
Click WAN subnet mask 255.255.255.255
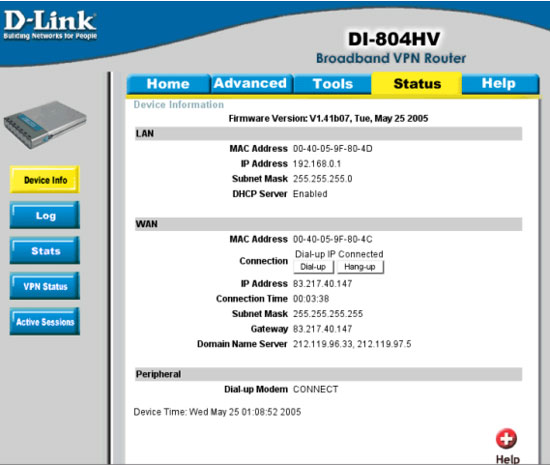click(328, 314)
